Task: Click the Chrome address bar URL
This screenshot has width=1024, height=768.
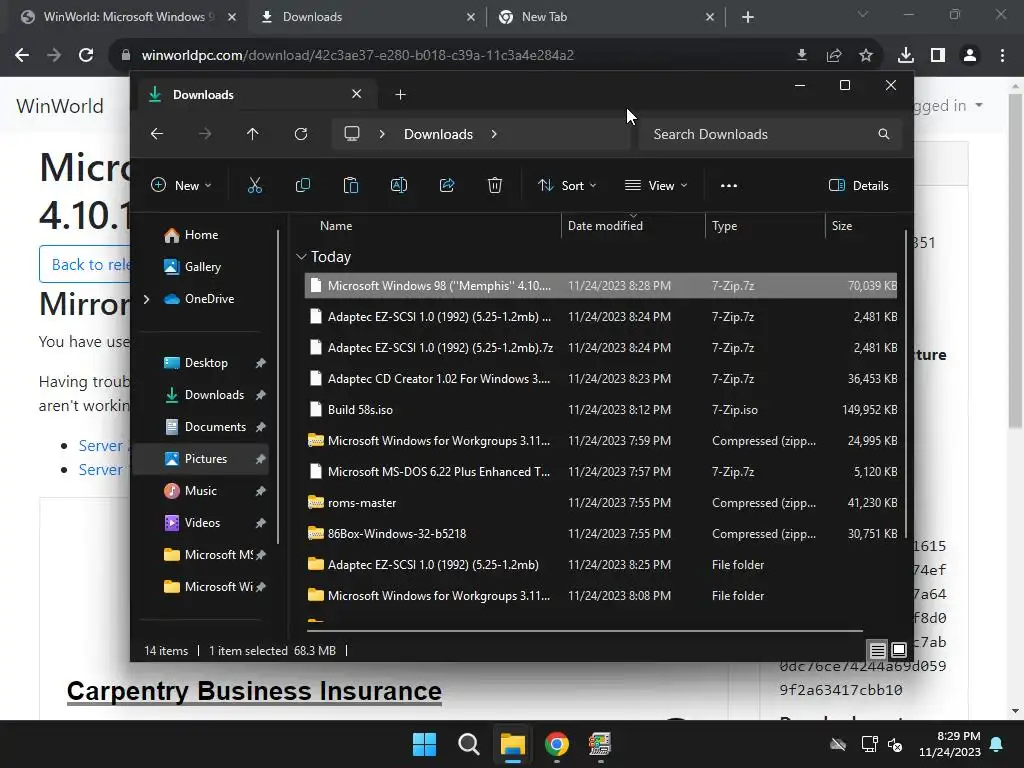Action: (357, 55)
